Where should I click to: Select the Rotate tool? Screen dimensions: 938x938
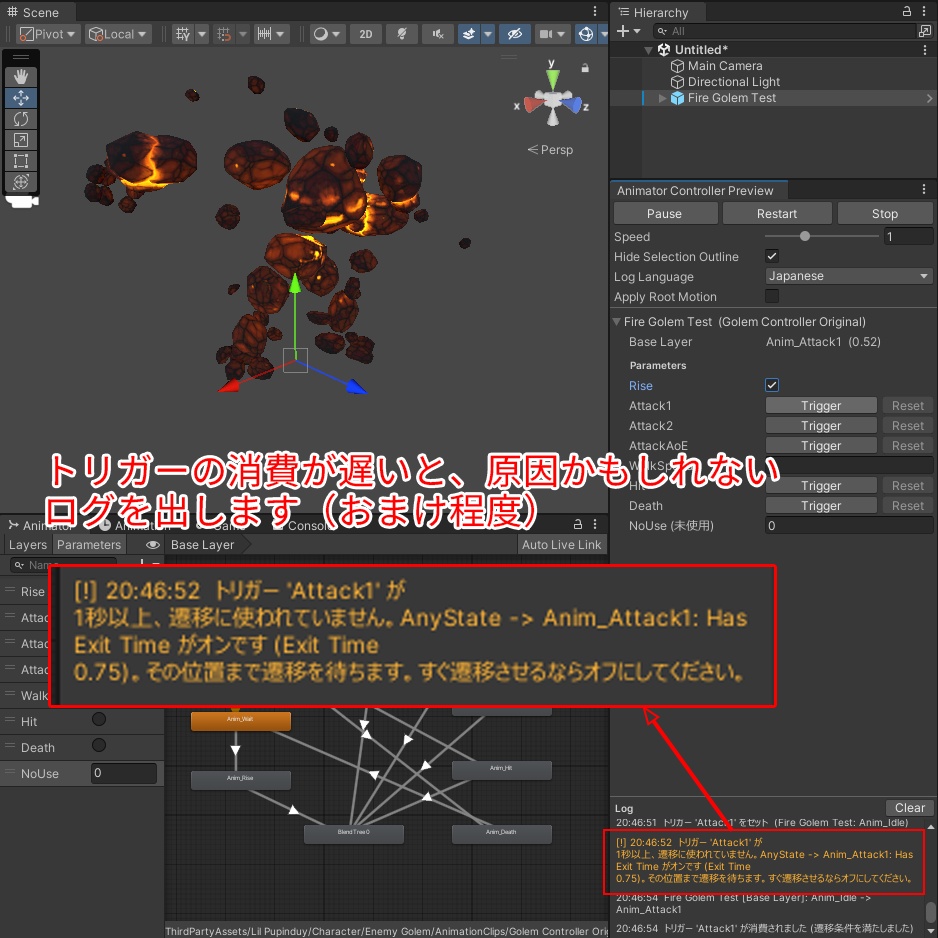click(x=21, y=118)
